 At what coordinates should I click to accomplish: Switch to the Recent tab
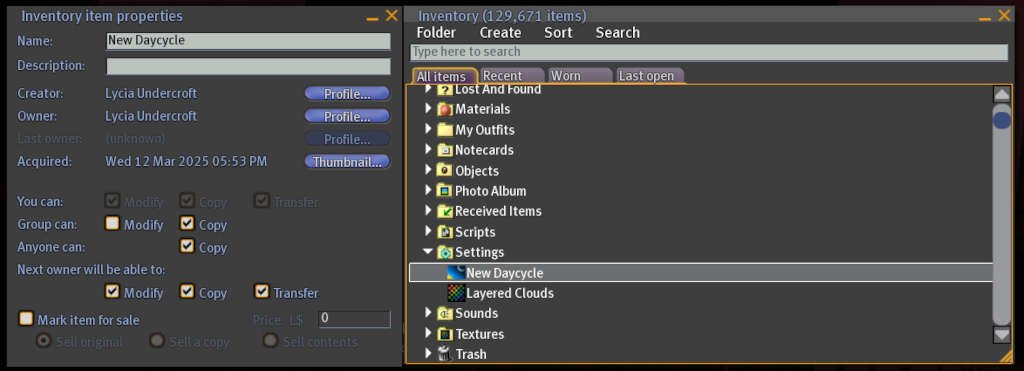point(511,76)
